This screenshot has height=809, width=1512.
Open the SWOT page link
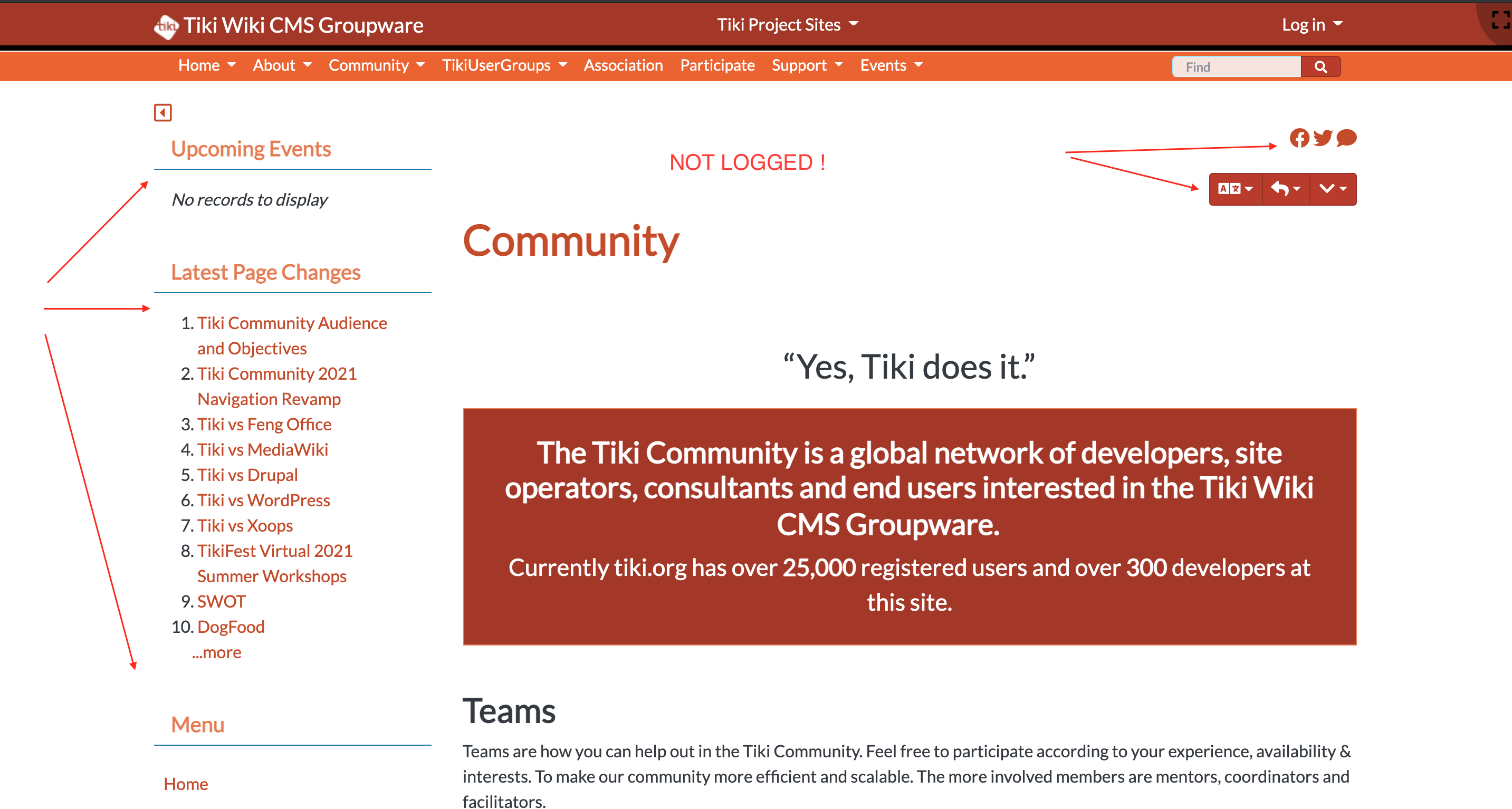point(221,601)
